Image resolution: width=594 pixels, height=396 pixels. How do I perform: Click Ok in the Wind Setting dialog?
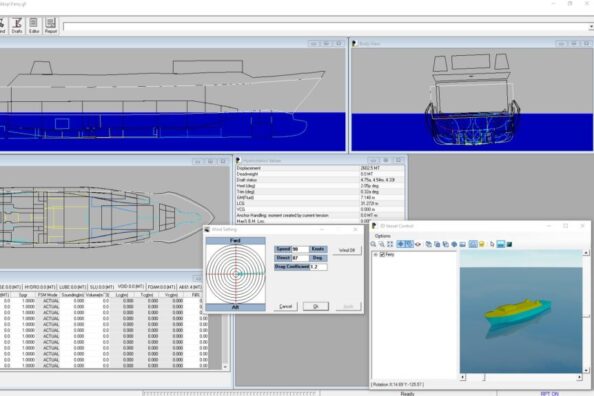[x=316, y=306]
